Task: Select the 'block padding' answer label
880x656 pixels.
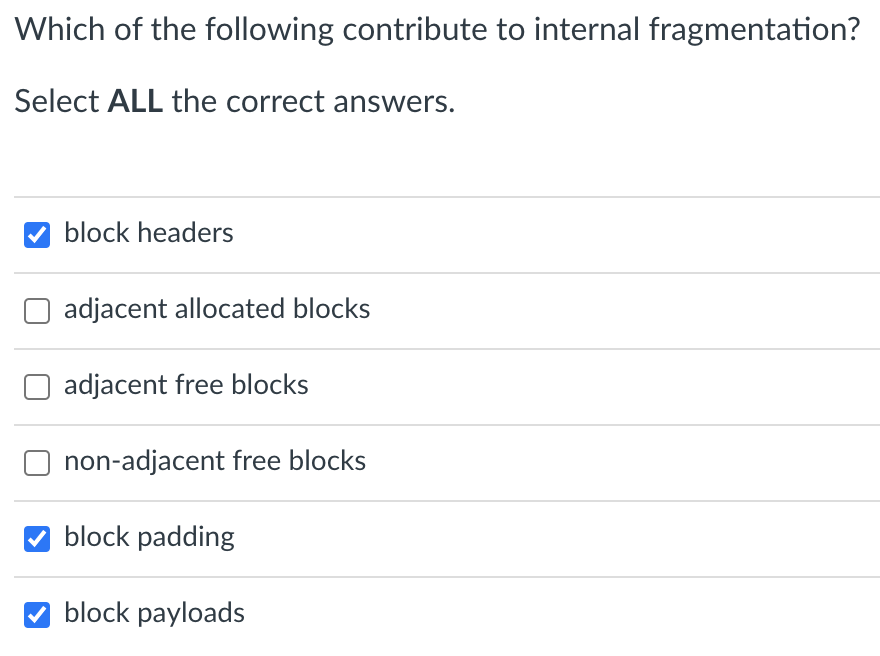Action: click(148, 538)
